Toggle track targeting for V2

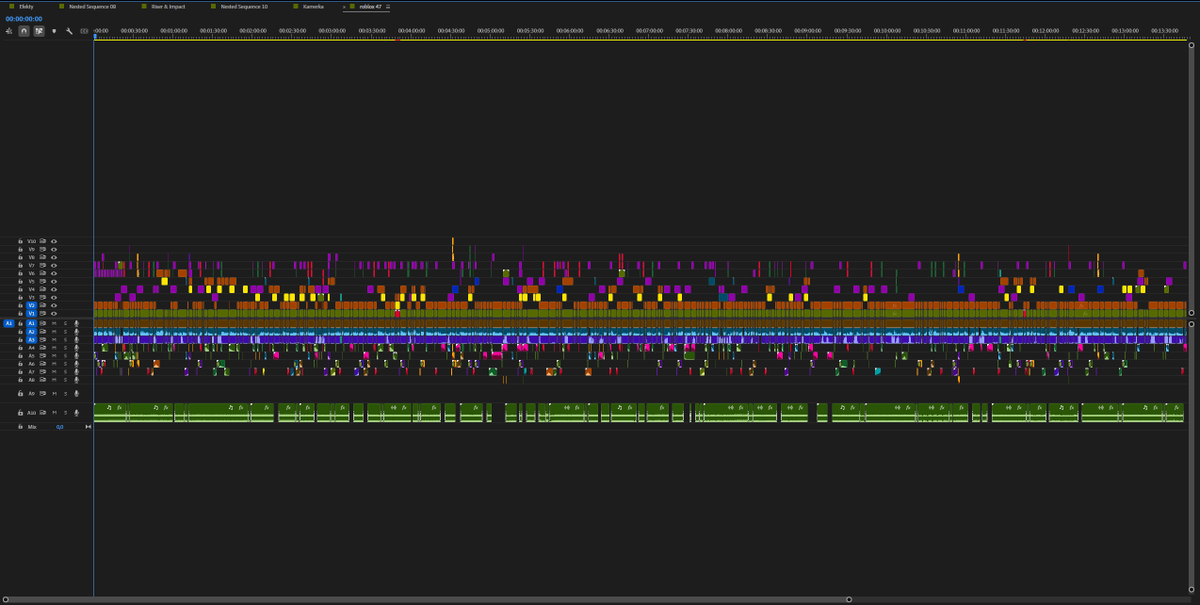pyautogui.click(x=32, y=305)
